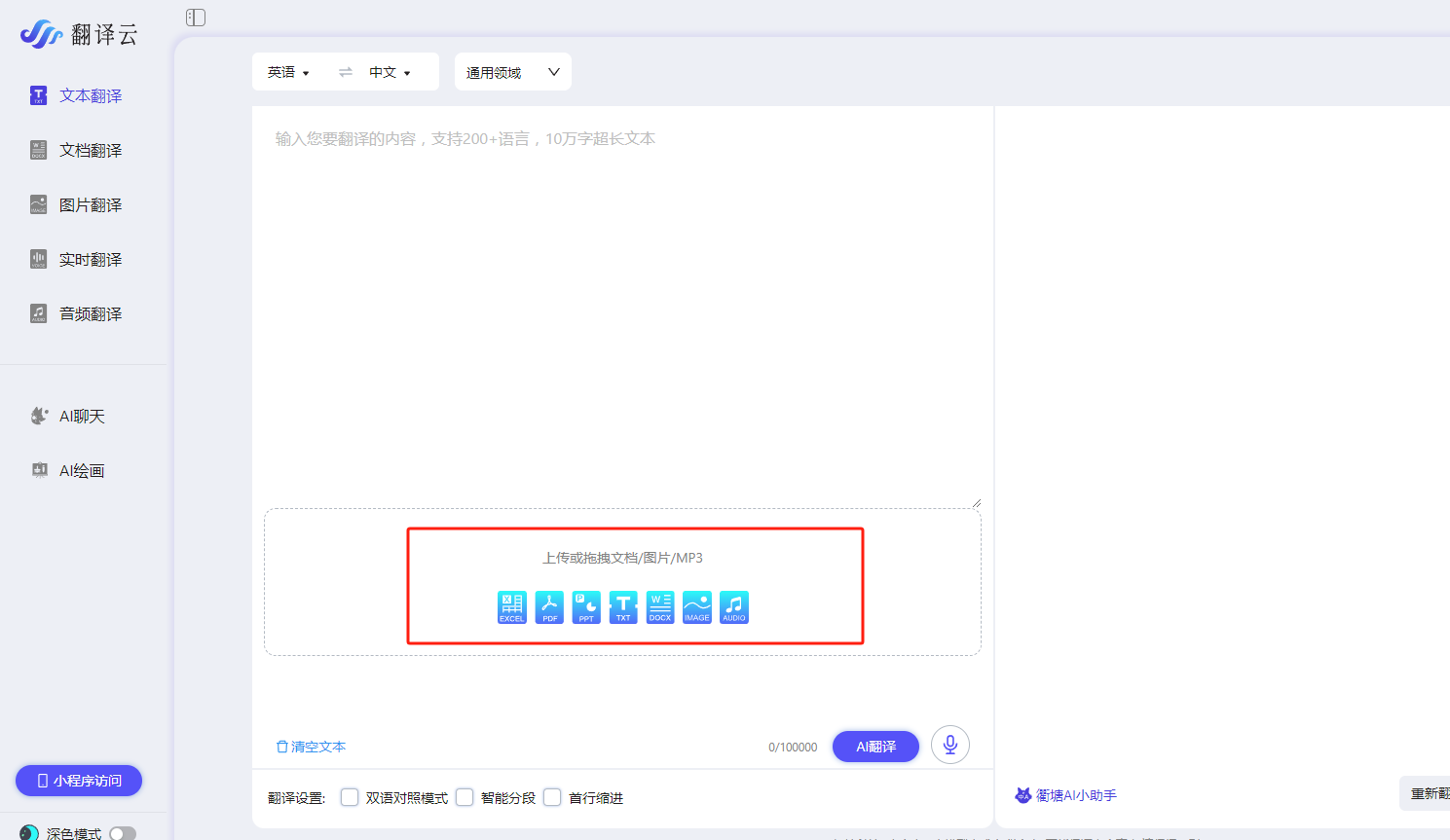Enable the 智能分段 checkbox
This screenshot has height=840, width=1450.
(465, 797)
